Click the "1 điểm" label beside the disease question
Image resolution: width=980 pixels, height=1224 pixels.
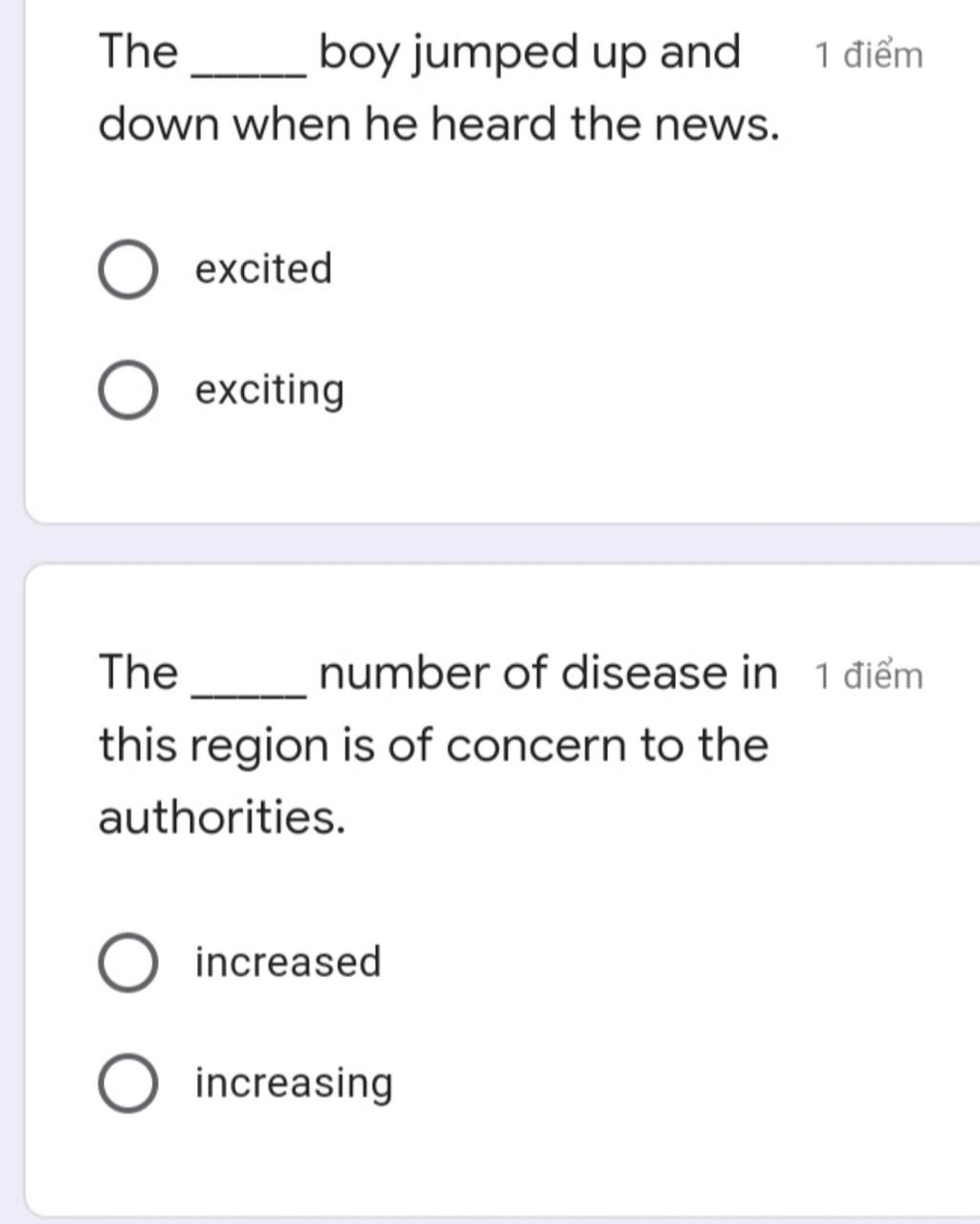click(869, 676)
